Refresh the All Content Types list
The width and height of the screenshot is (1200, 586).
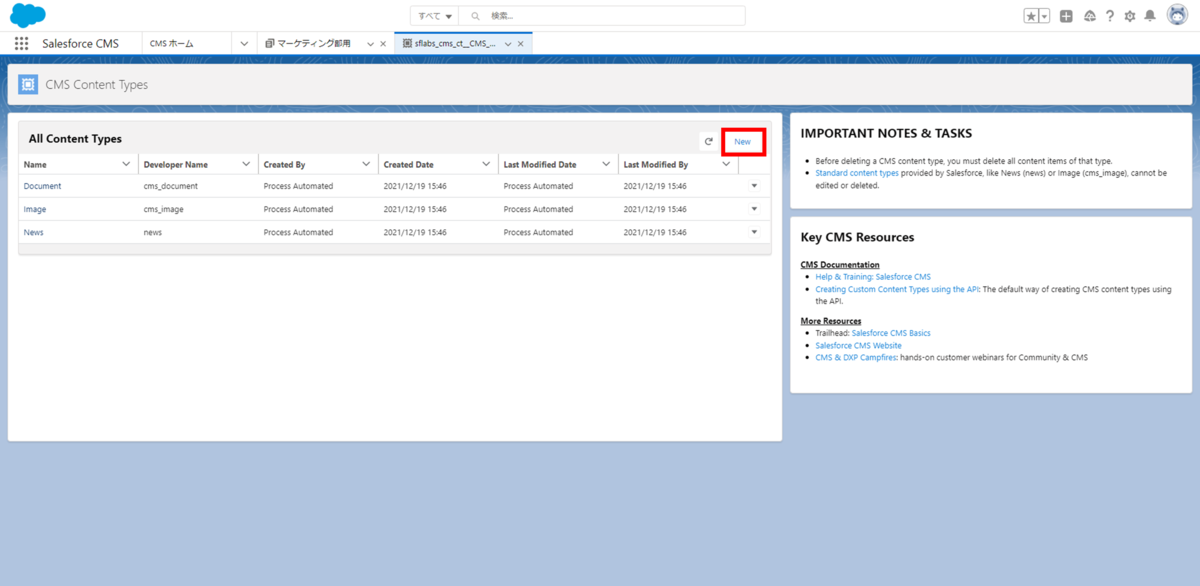(x=708, y=142)
